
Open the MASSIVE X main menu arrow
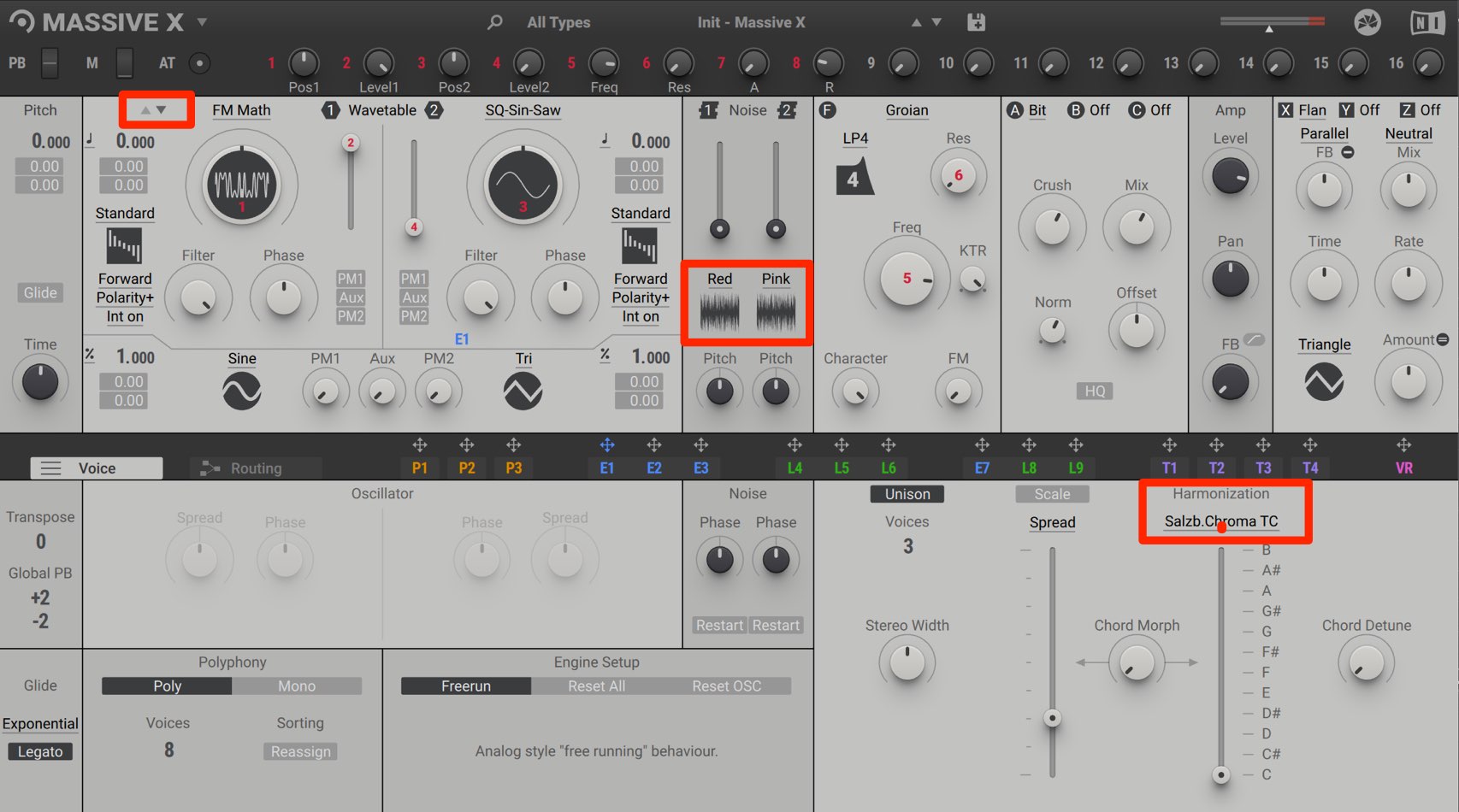[202, 22]
